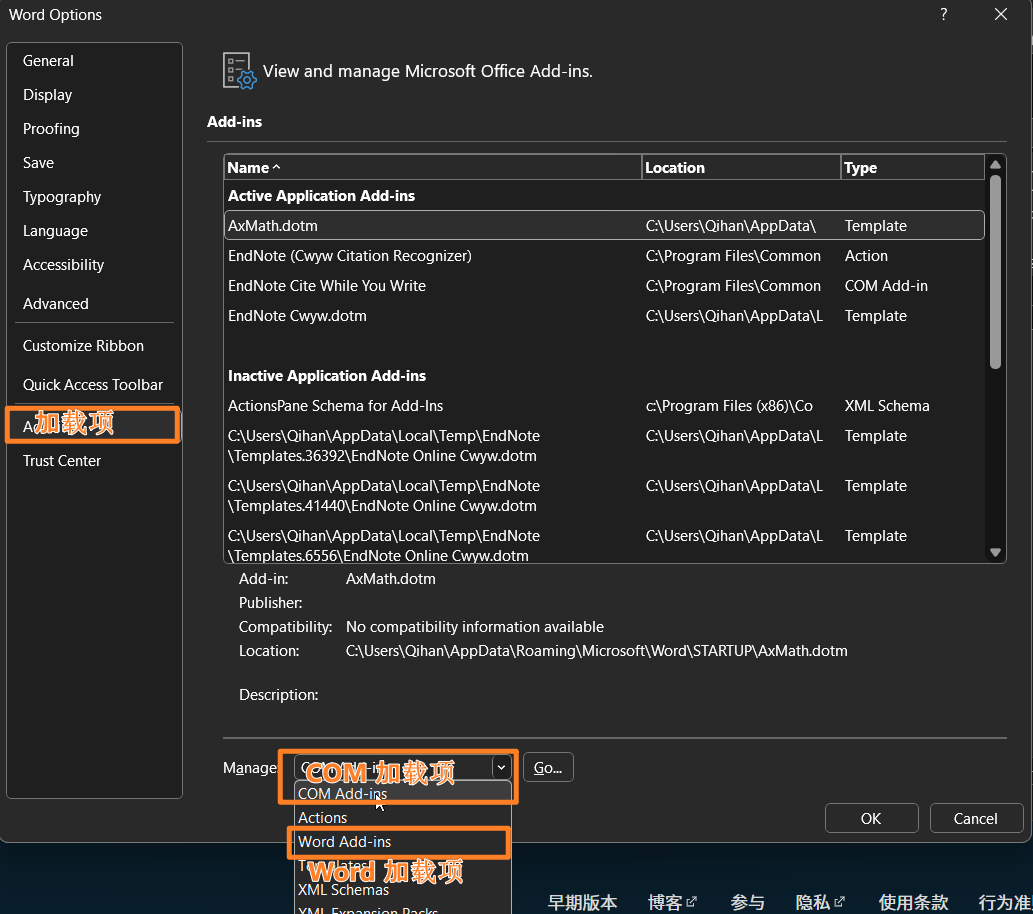Select Proofing in the sidebar

point(94,129)
